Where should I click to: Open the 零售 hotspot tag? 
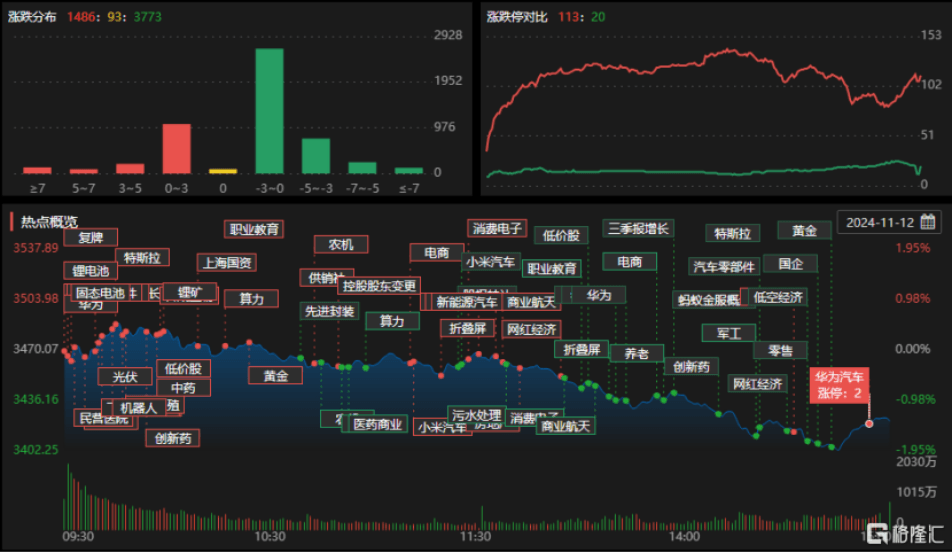(780, 350)
